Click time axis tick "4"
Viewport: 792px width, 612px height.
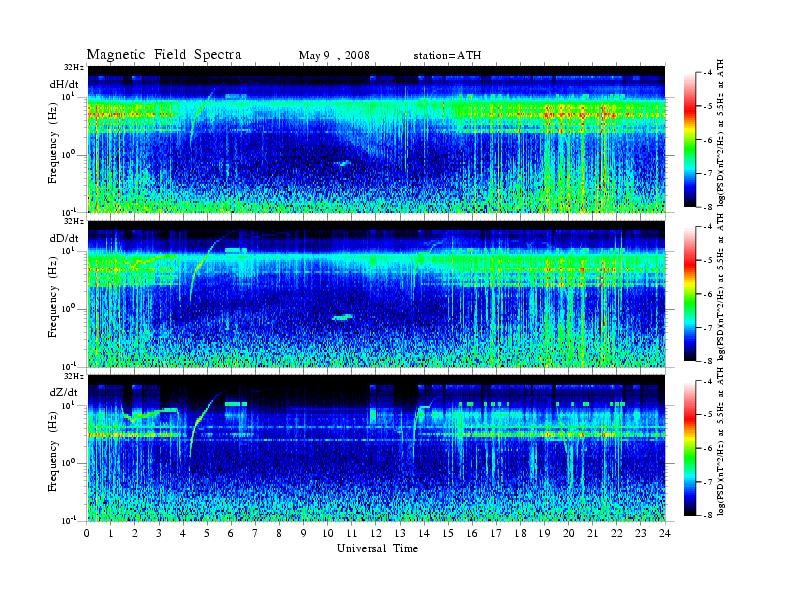183,533
